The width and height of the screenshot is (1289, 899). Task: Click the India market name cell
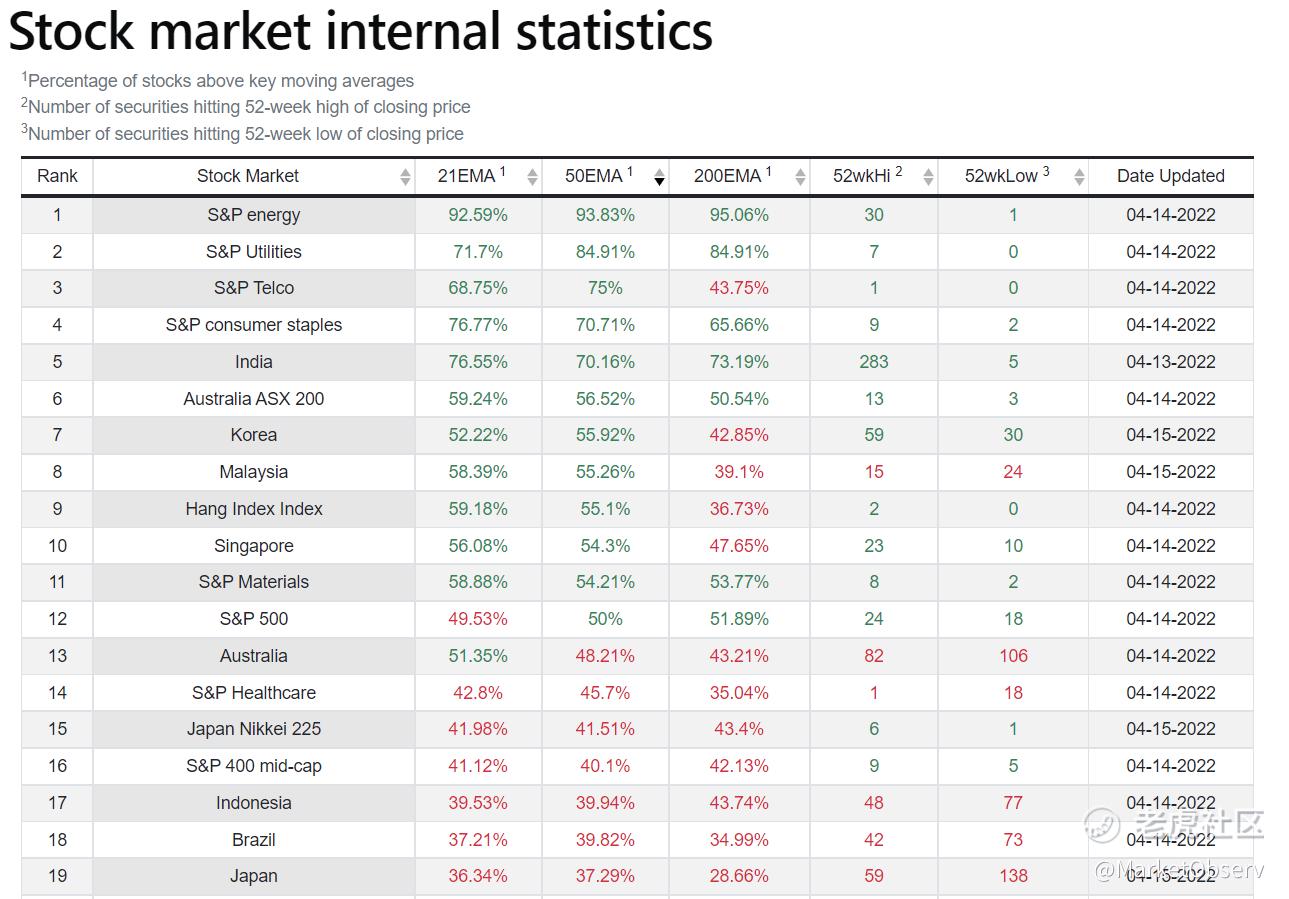coord(254,362)
